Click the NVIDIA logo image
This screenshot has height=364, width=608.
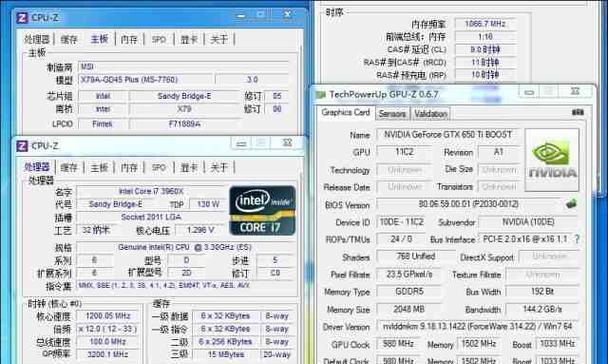point(552,160)
